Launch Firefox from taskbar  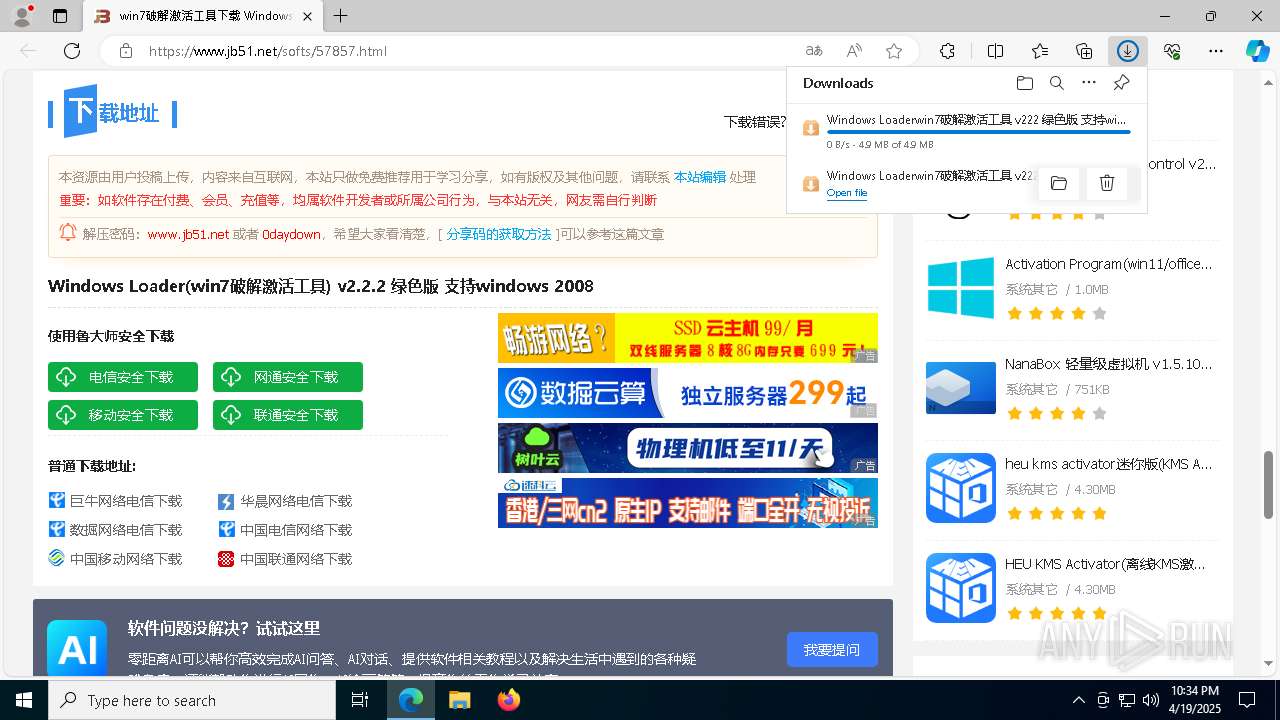(509, 700)
